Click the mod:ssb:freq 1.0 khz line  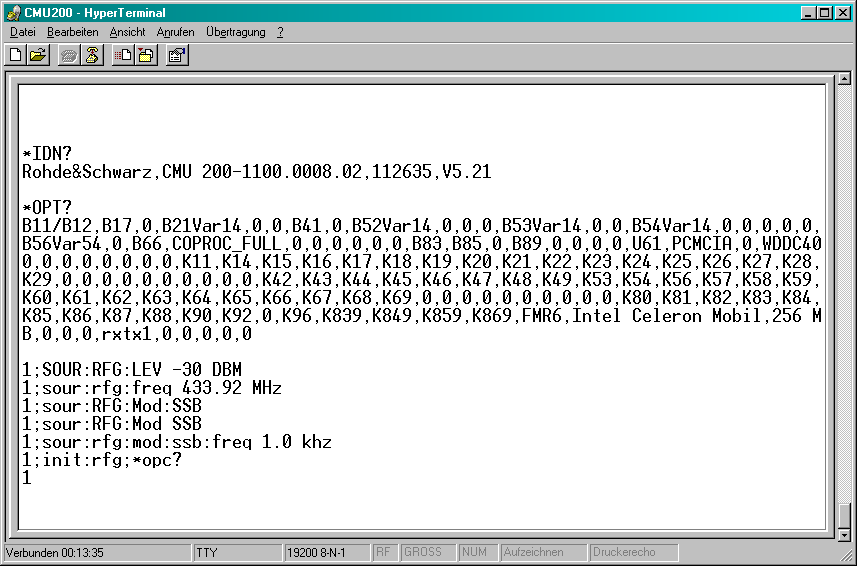(x=177, y=442)
